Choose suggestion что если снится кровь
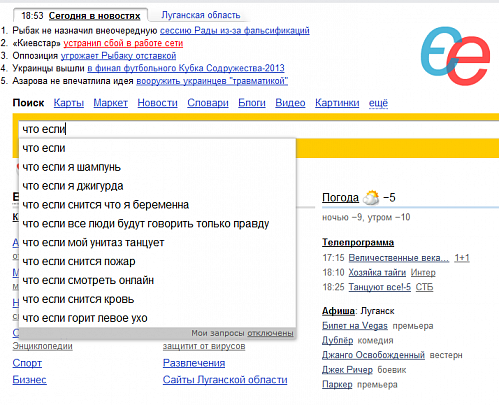Image resolution: width=499 pixels, height=405 pixels. click(x=157, y=299)
